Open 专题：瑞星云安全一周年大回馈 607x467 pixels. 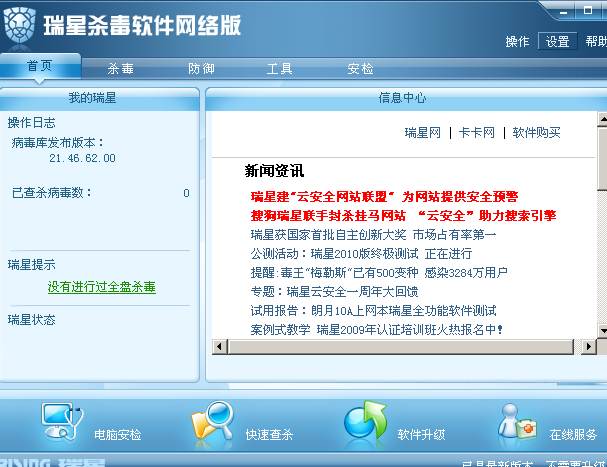coord(334,292)
